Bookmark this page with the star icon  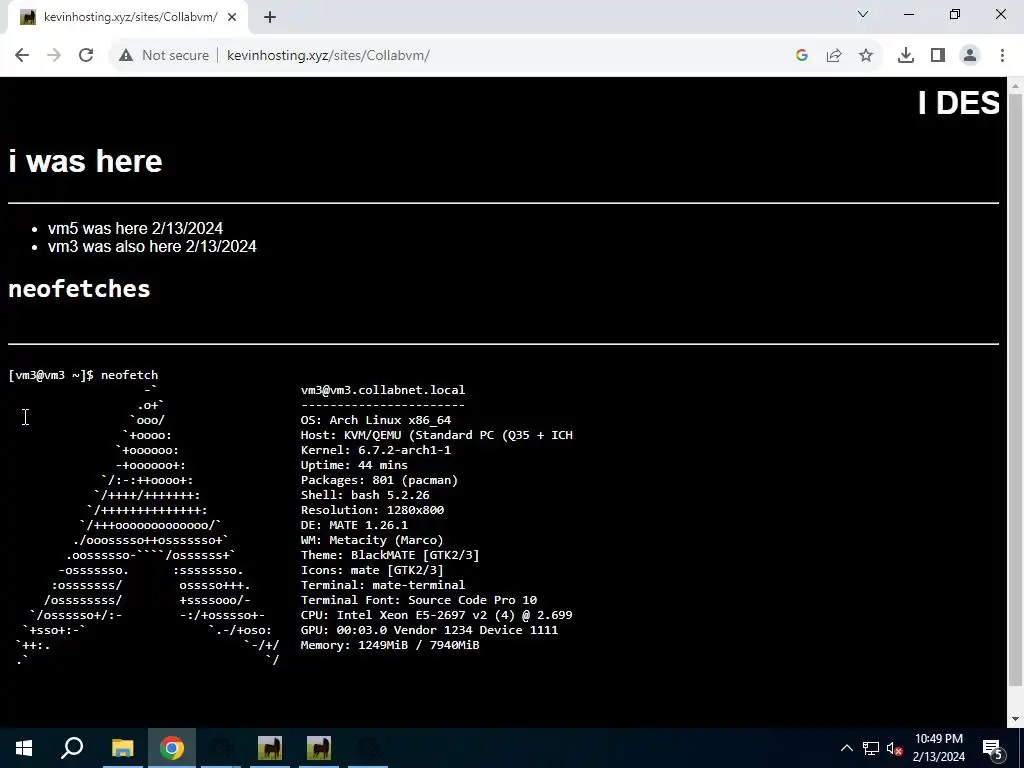(866, 56)
